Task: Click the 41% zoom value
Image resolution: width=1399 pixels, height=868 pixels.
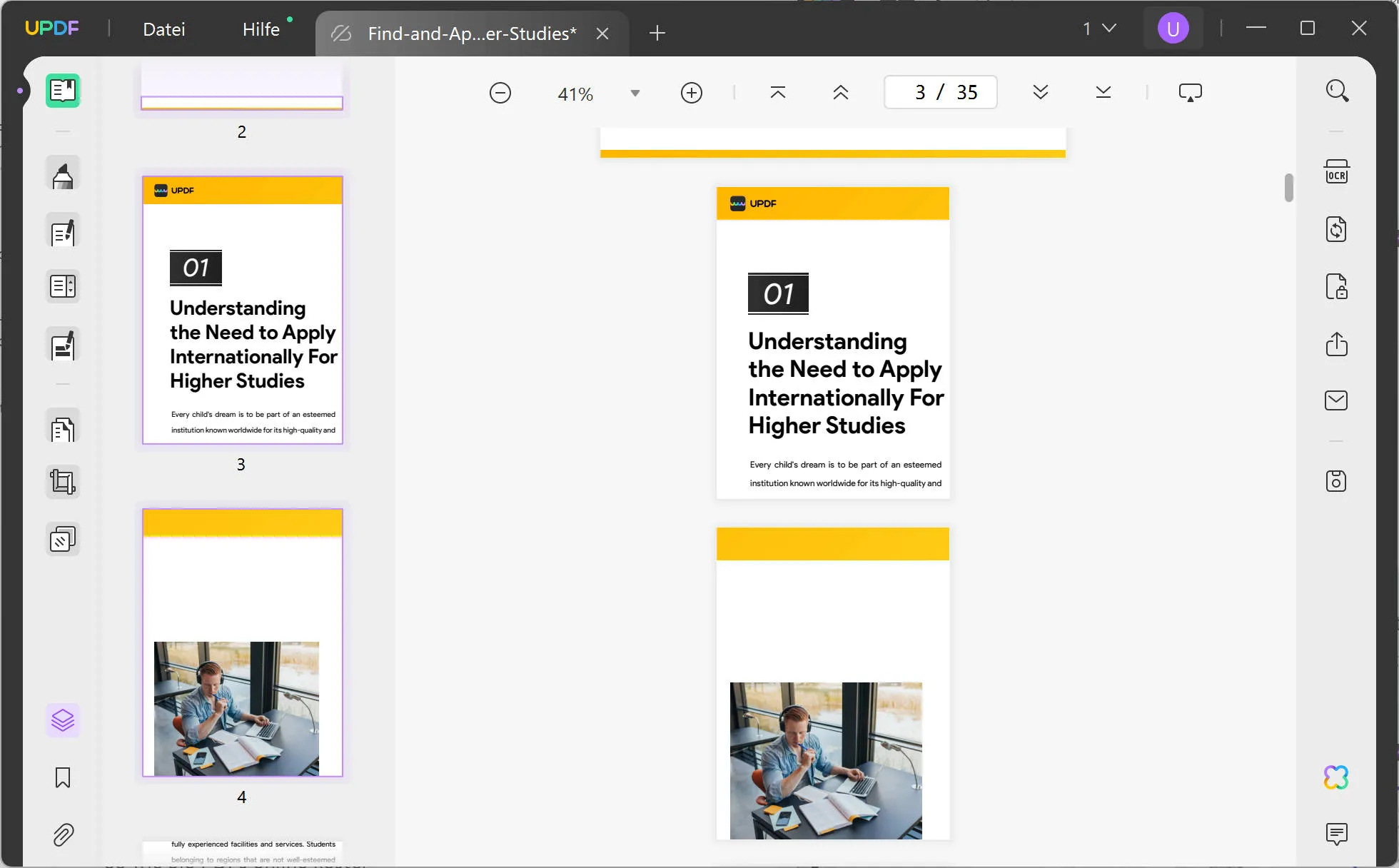Action: 575,94
